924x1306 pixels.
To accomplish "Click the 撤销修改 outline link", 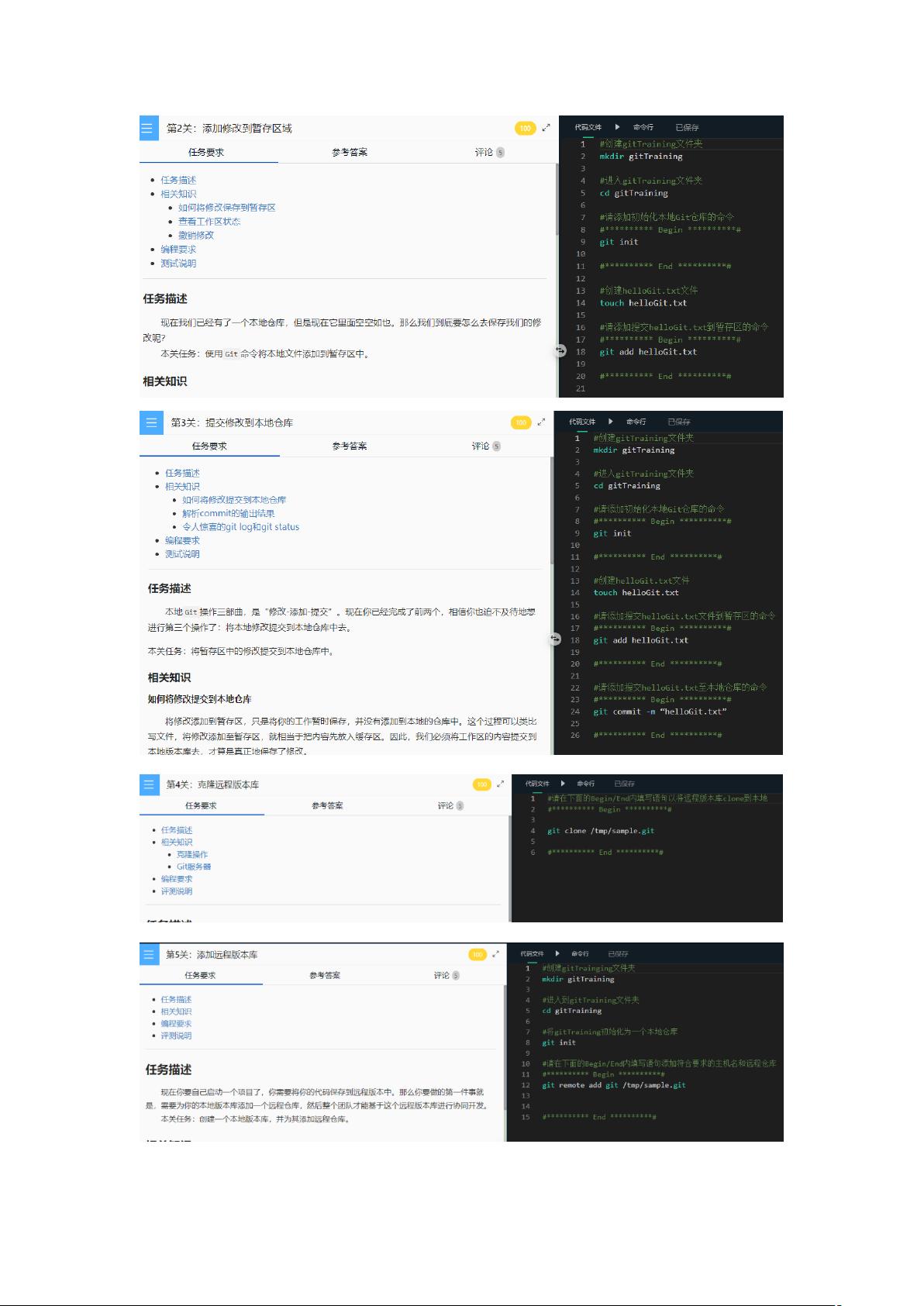I will pos(195,235).
